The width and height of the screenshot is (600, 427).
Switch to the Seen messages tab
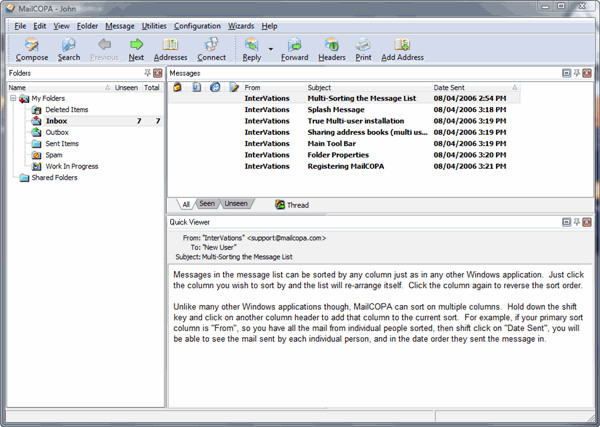[x=207, y=204]
